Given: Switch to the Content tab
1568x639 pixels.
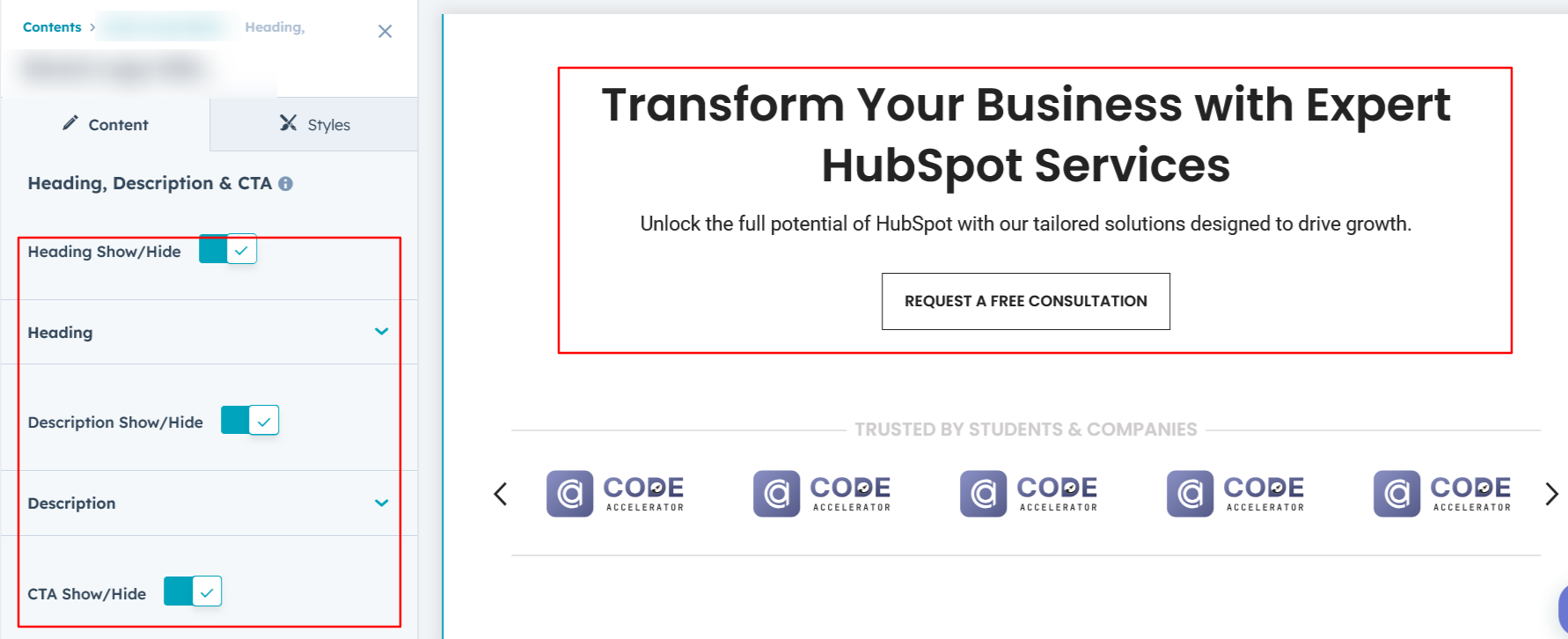Looking at the screenshot, I should 106,125.
